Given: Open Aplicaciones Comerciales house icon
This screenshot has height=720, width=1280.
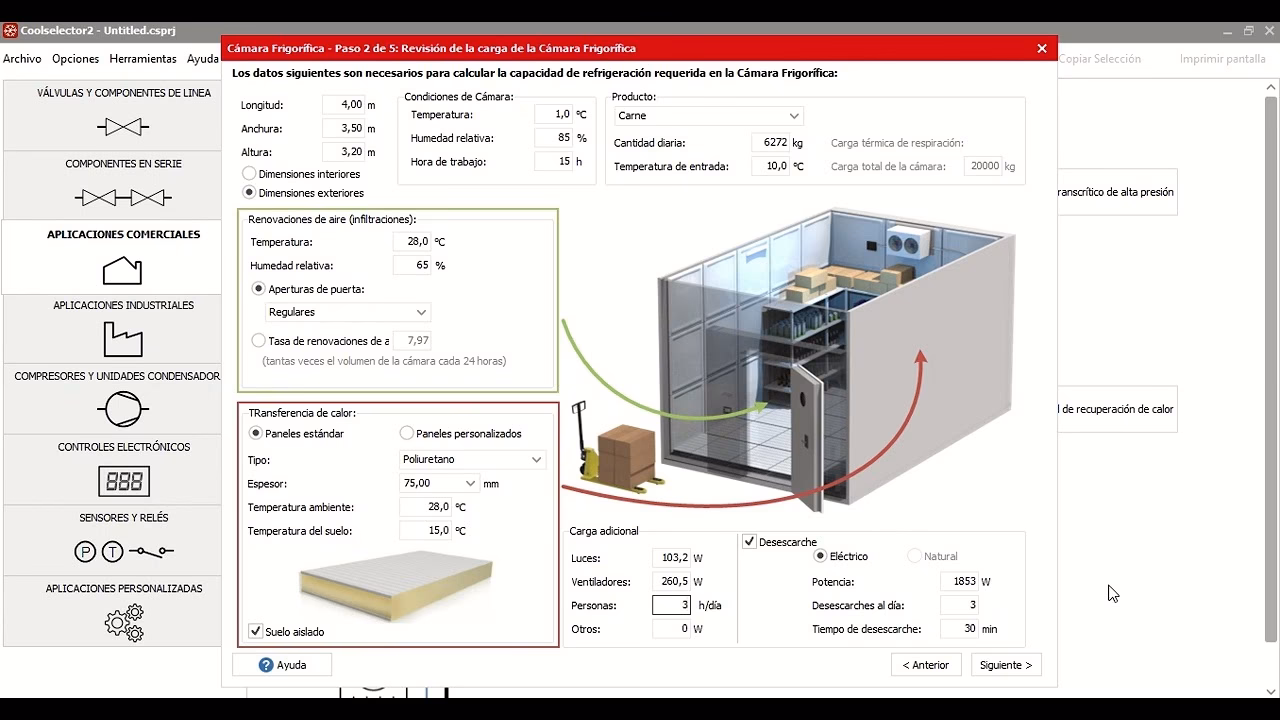Looking at the screenshot, I should tap(123, 270).
